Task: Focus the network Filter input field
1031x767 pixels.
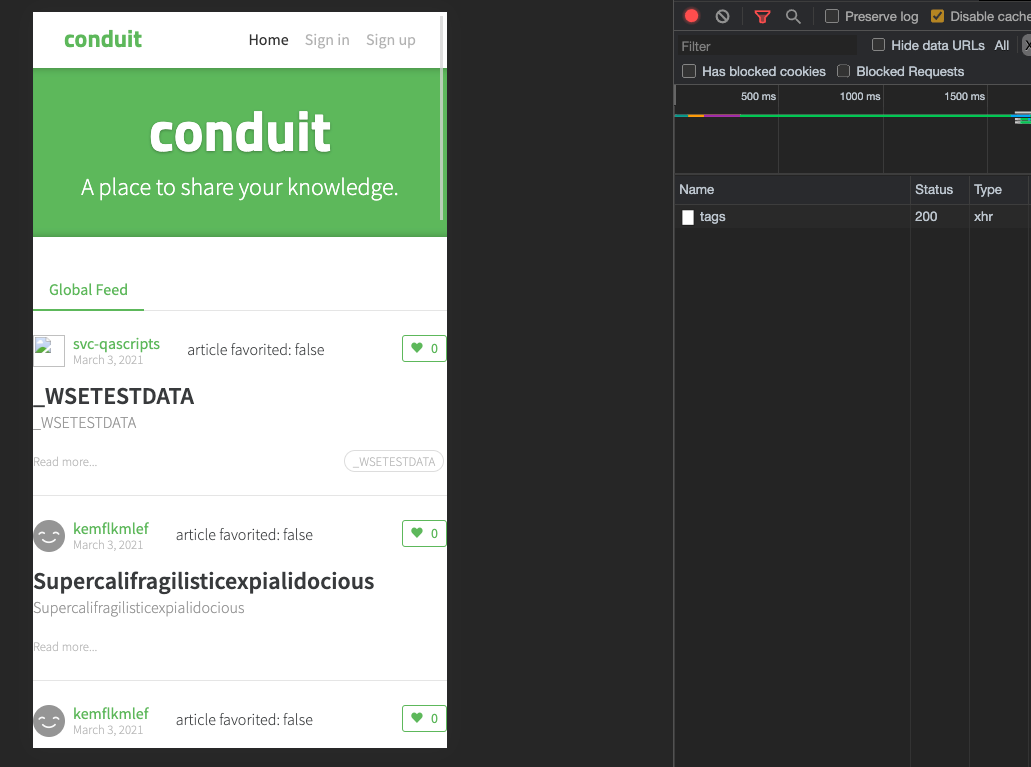Action: point(767,46)
